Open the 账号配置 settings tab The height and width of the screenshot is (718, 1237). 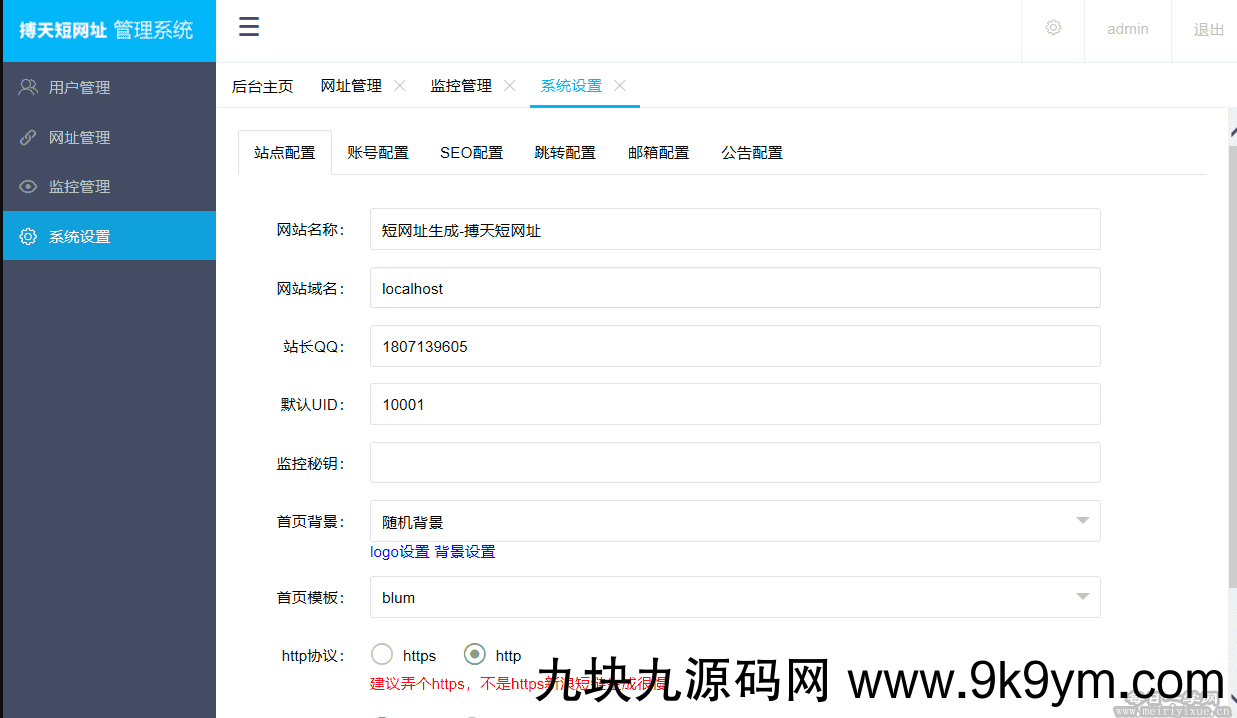pyautogui.click(x=378, y=153)
